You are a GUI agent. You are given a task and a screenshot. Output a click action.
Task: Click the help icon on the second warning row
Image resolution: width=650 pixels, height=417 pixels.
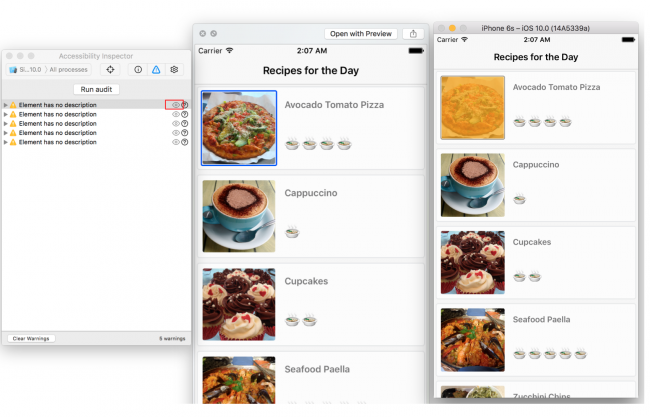[x=185, y=114]
